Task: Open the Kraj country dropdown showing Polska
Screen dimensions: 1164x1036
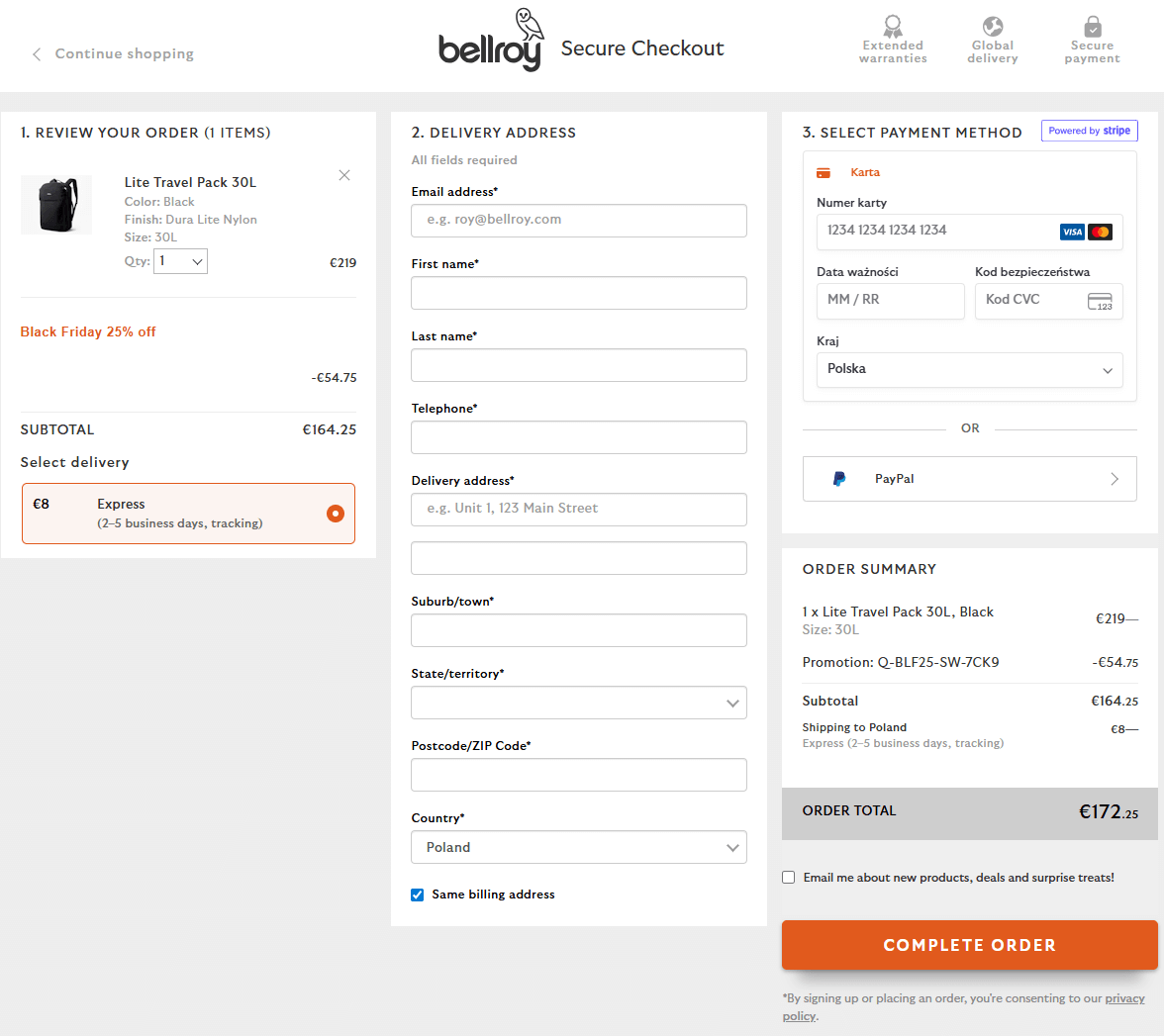Action: click(969, 369)
